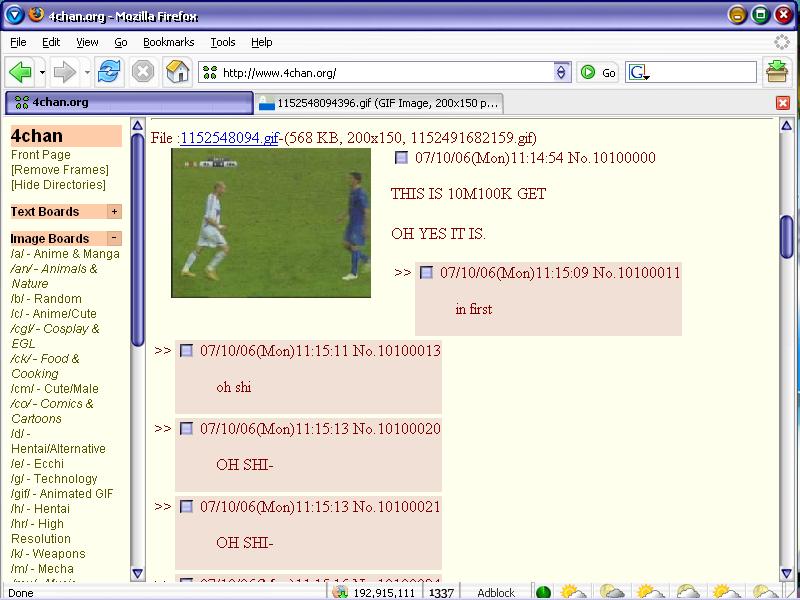Click the address bar URL field
The image size is (800, 600).
pos(387,72)
